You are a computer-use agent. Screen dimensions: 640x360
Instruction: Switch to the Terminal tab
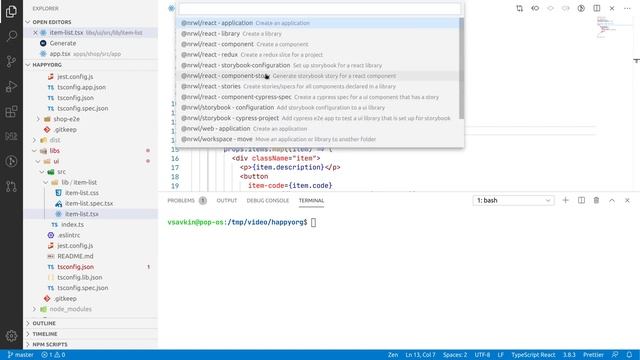click(311, 200)
